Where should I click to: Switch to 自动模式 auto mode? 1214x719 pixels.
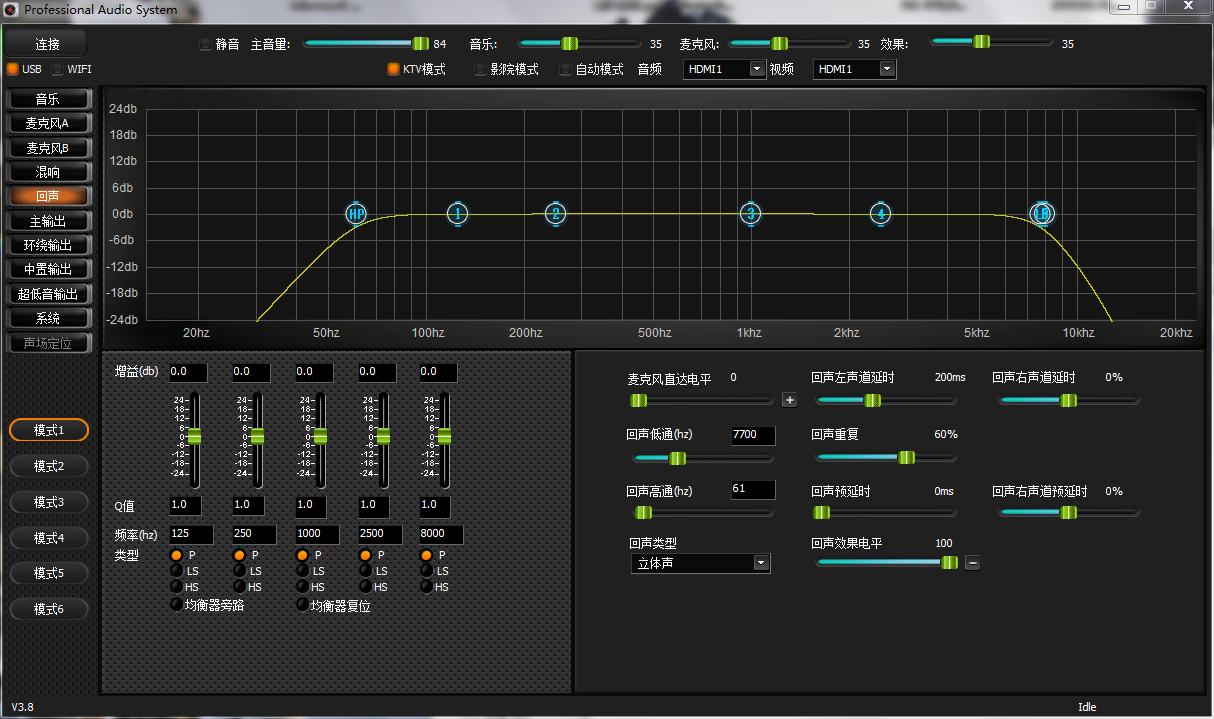566,69
